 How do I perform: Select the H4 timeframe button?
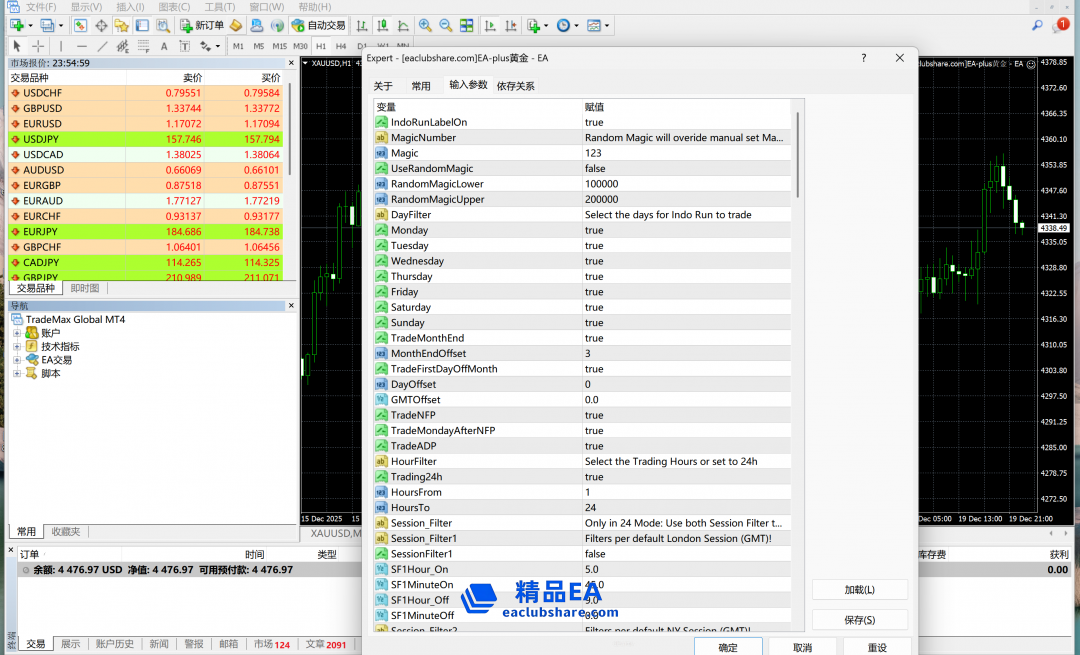click(x=341, y=46)
